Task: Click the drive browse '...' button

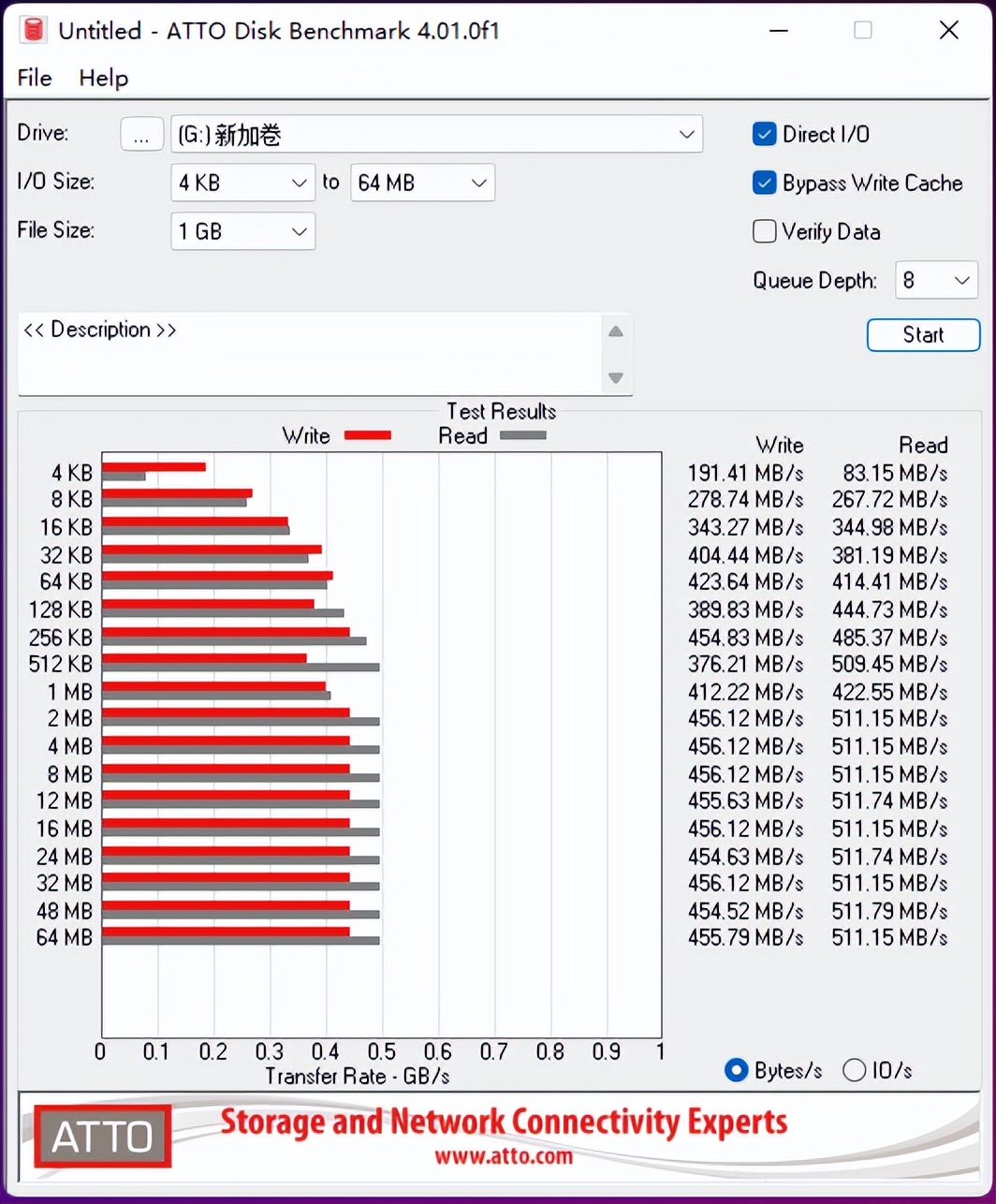Action: (x=141, y=135)
